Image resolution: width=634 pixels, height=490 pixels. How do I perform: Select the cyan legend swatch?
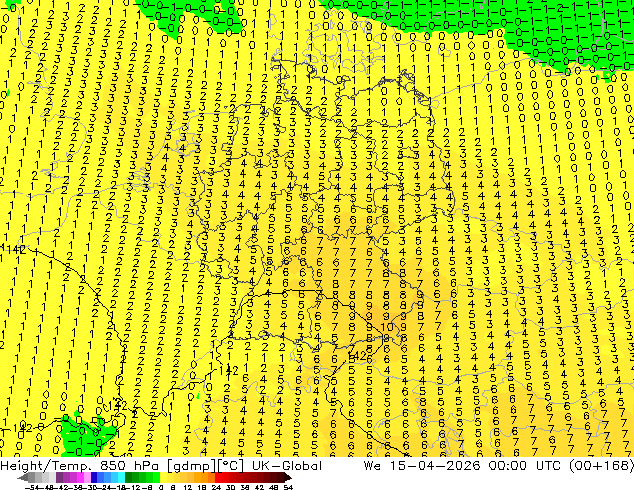click(122, 478)
